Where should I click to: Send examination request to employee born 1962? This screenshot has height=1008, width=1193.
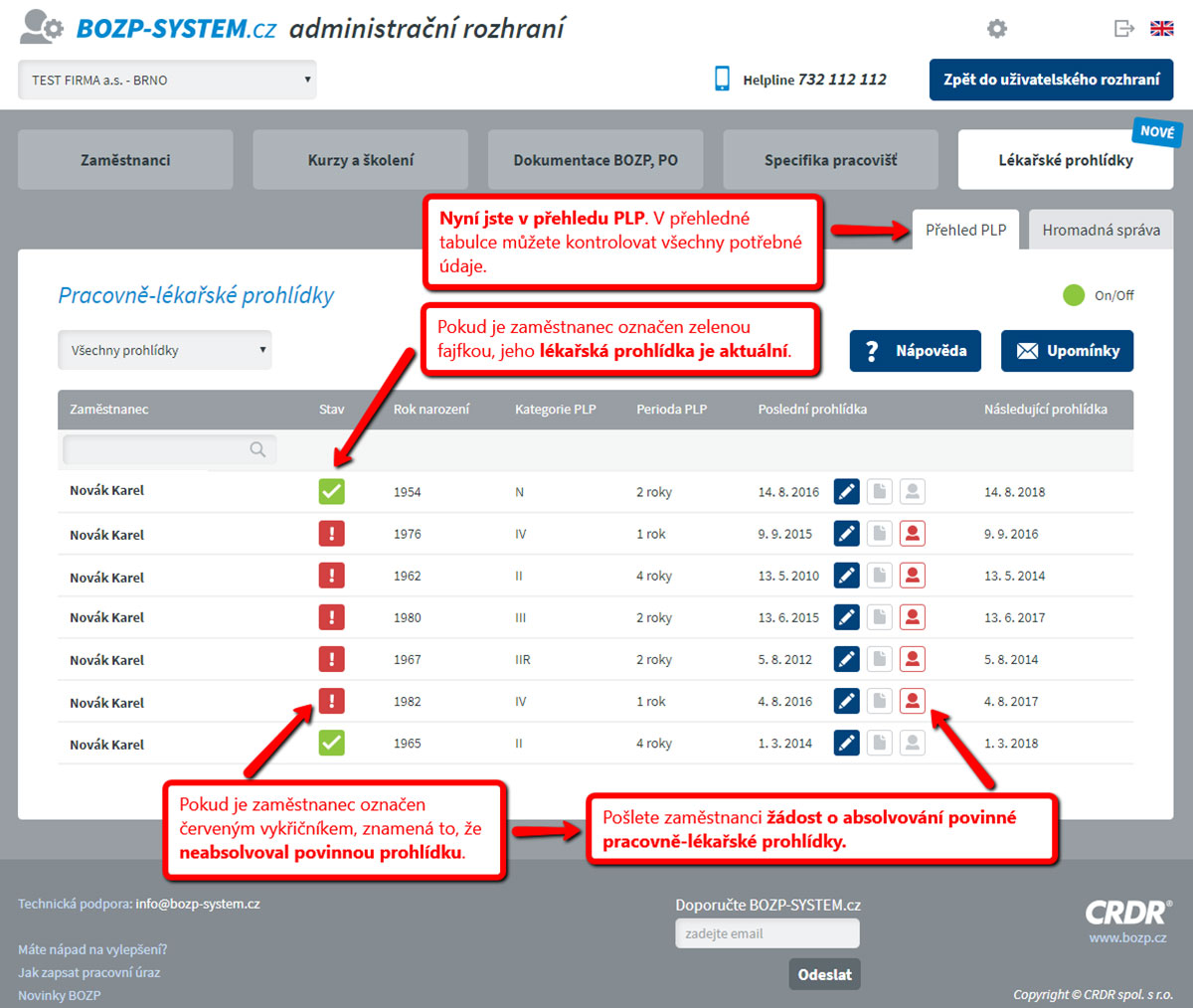(x=913, y=576)
